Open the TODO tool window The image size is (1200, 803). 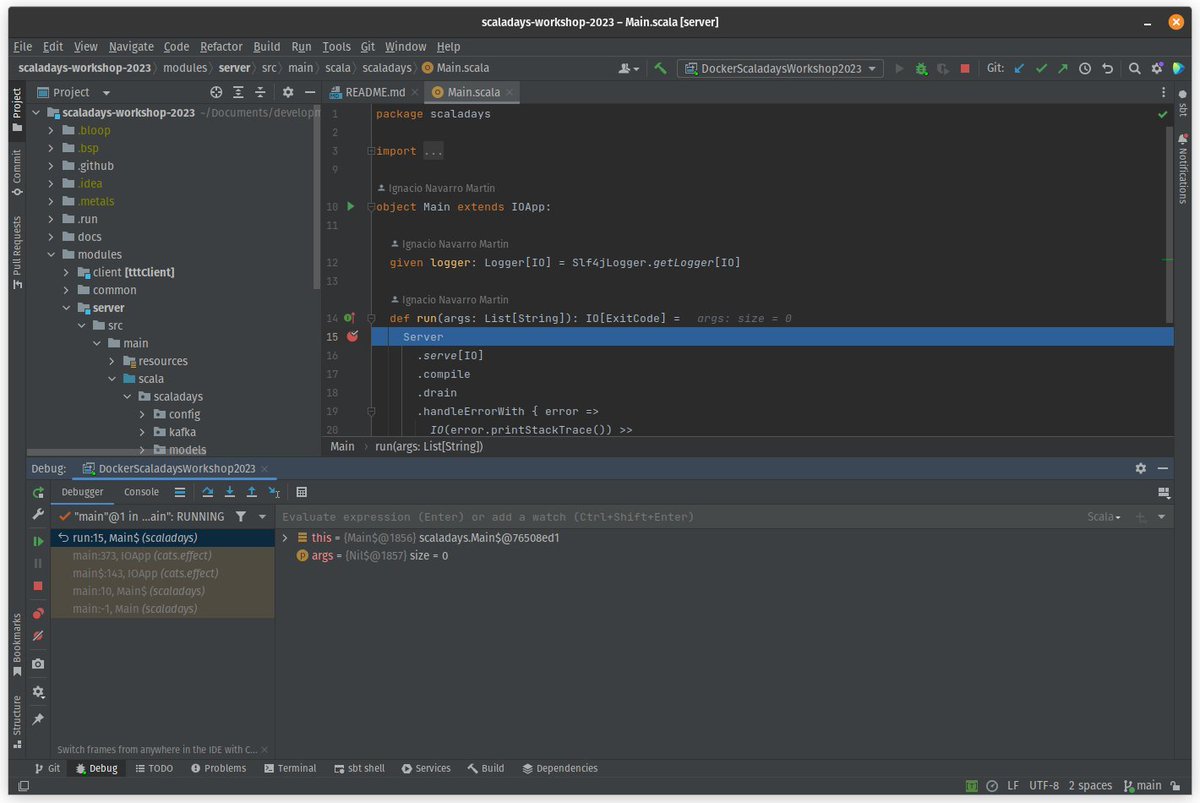click(152, 768)
